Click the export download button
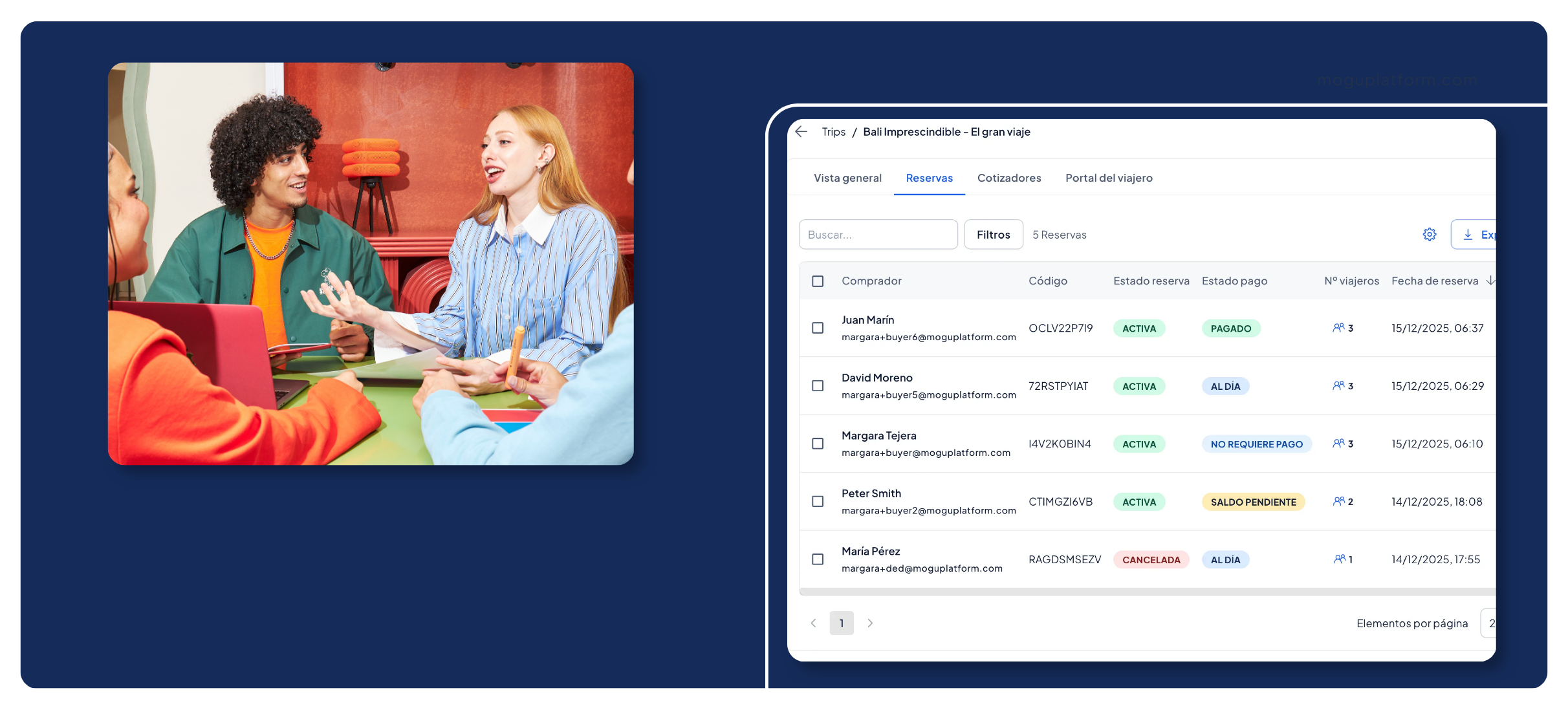1568x710 pixels. (x=1474, y=234)
